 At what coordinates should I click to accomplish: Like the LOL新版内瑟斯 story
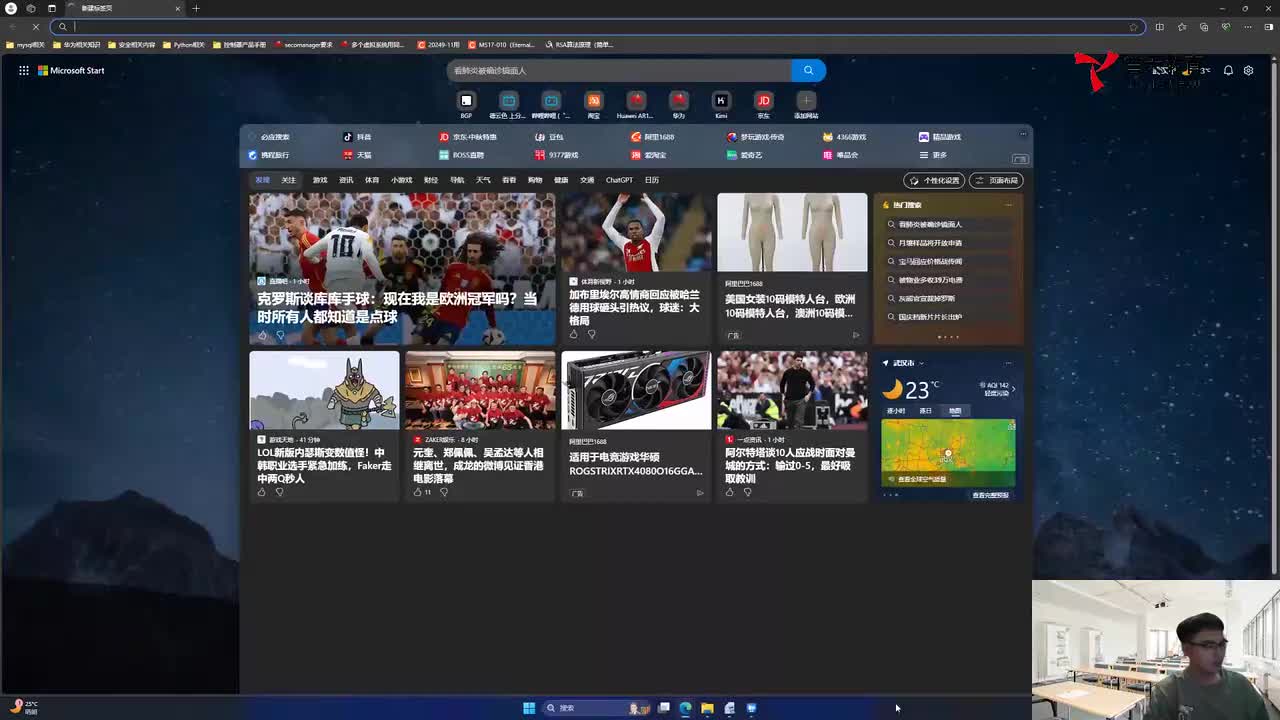pos(262,492)
